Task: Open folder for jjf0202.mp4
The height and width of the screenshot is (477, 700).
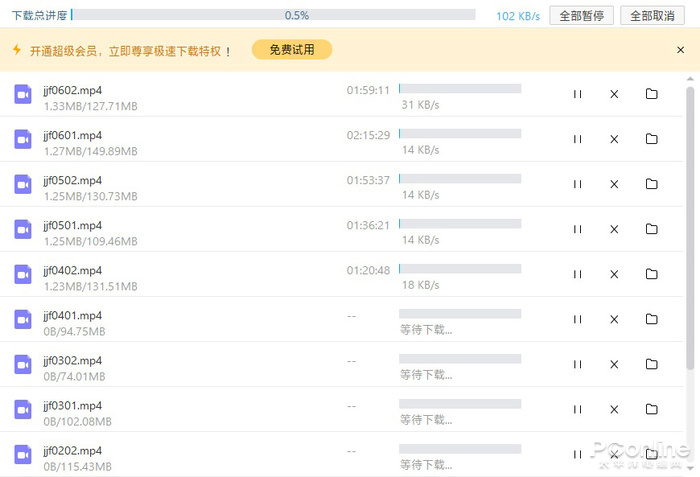Action: coord(651,454)
